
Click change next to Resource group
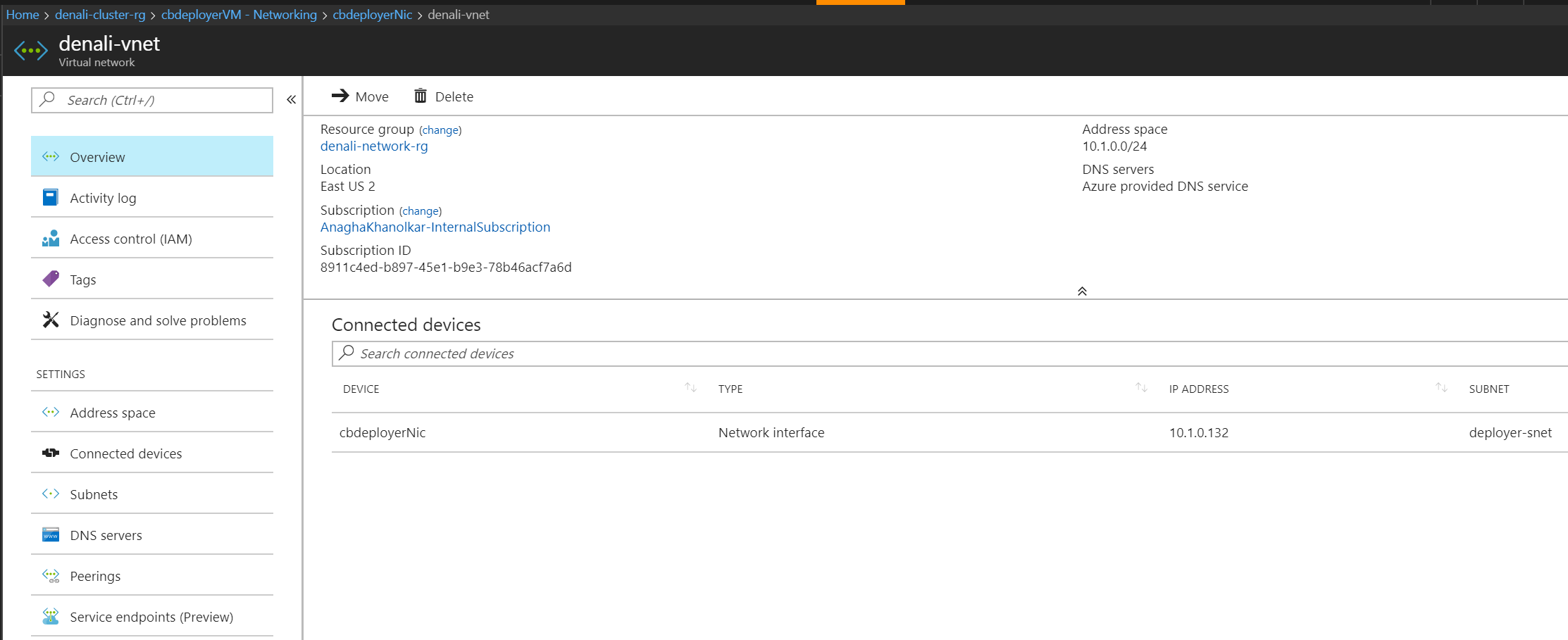(440, 130)
